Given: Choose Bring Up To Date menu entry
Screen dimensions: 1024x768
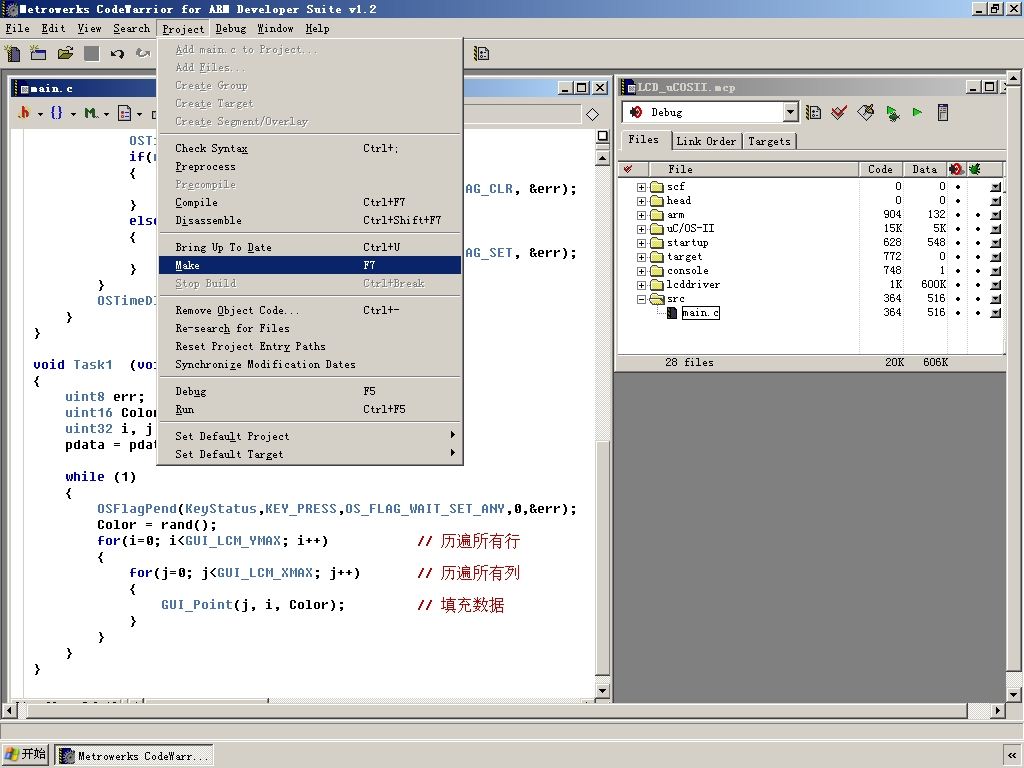Looking at the screenshot, I should [310, 247].
